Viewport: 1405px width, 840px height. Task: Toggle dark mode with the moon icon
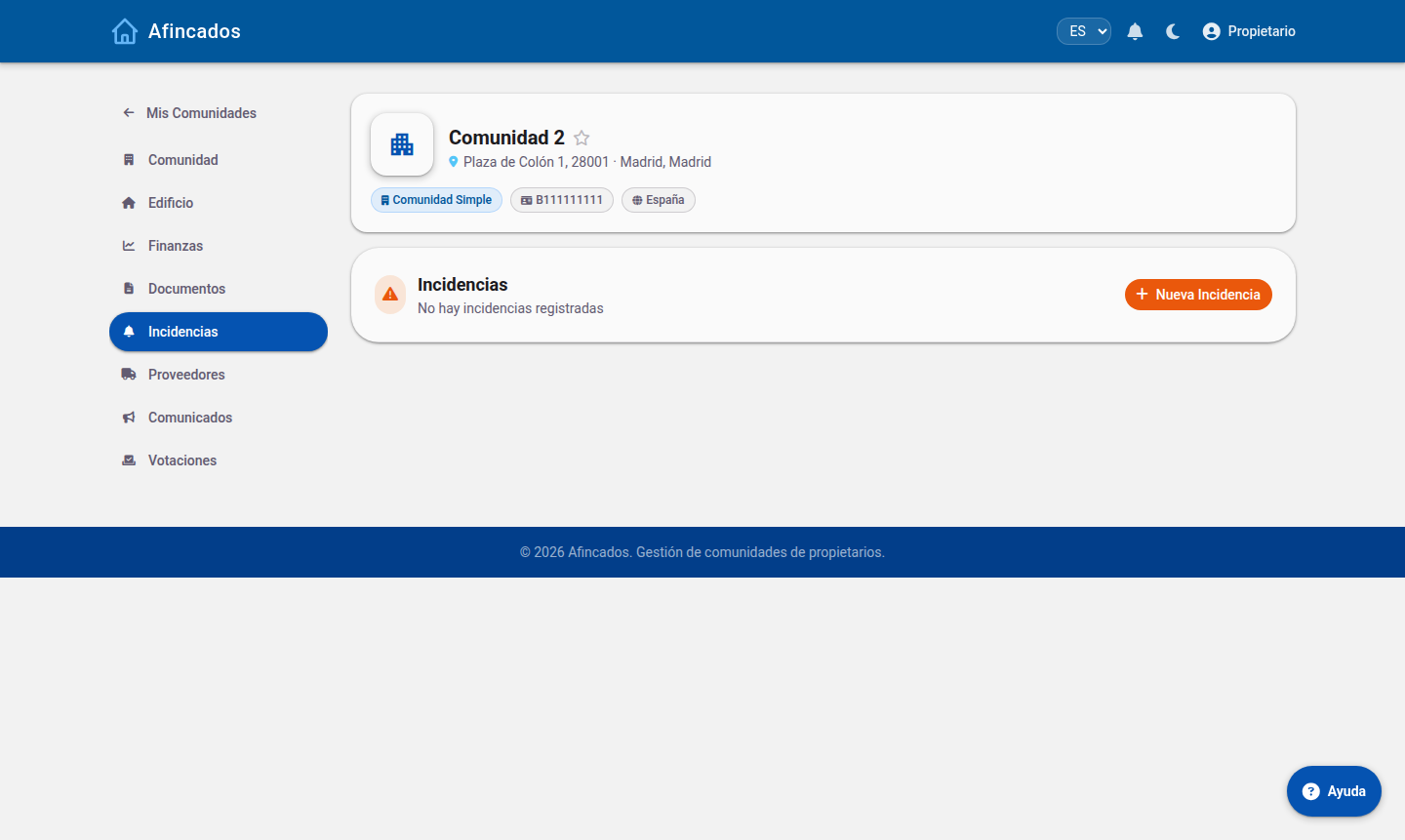tap(1173, 31)
